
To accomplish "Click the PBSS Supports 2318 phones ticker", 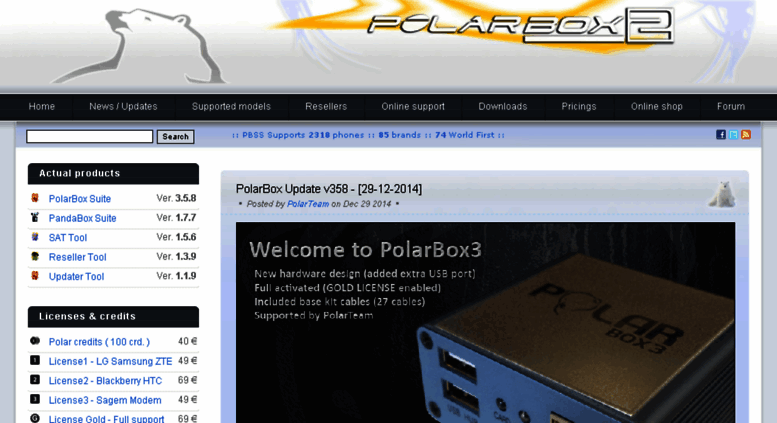I will pyautogui.click(x=368, y=135).
